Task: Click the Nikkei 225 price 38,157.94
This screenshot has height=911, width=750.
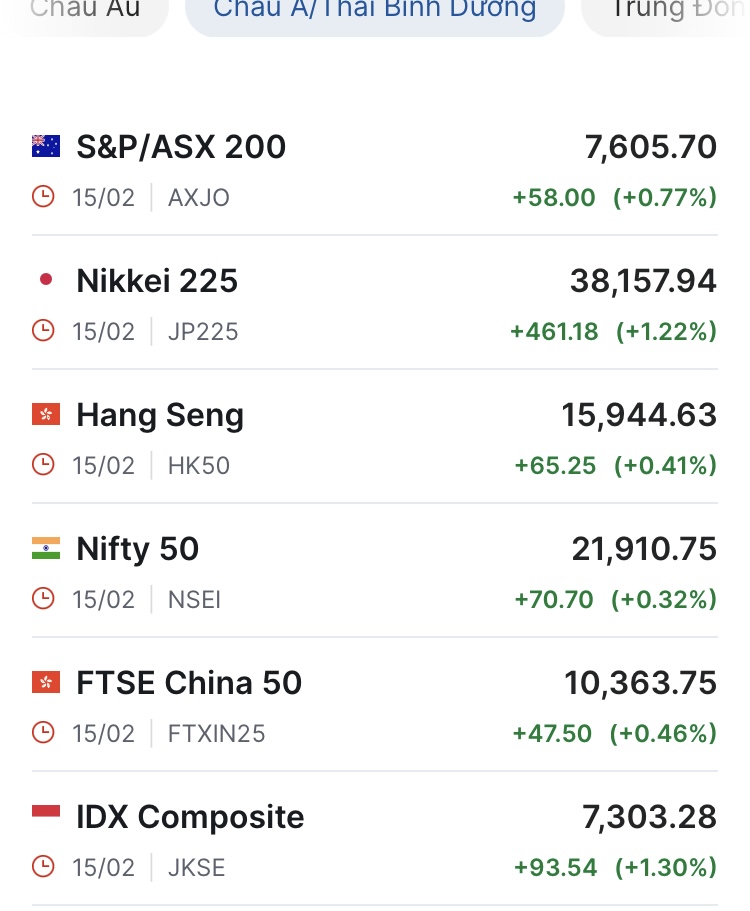Action: click(643, 281)
